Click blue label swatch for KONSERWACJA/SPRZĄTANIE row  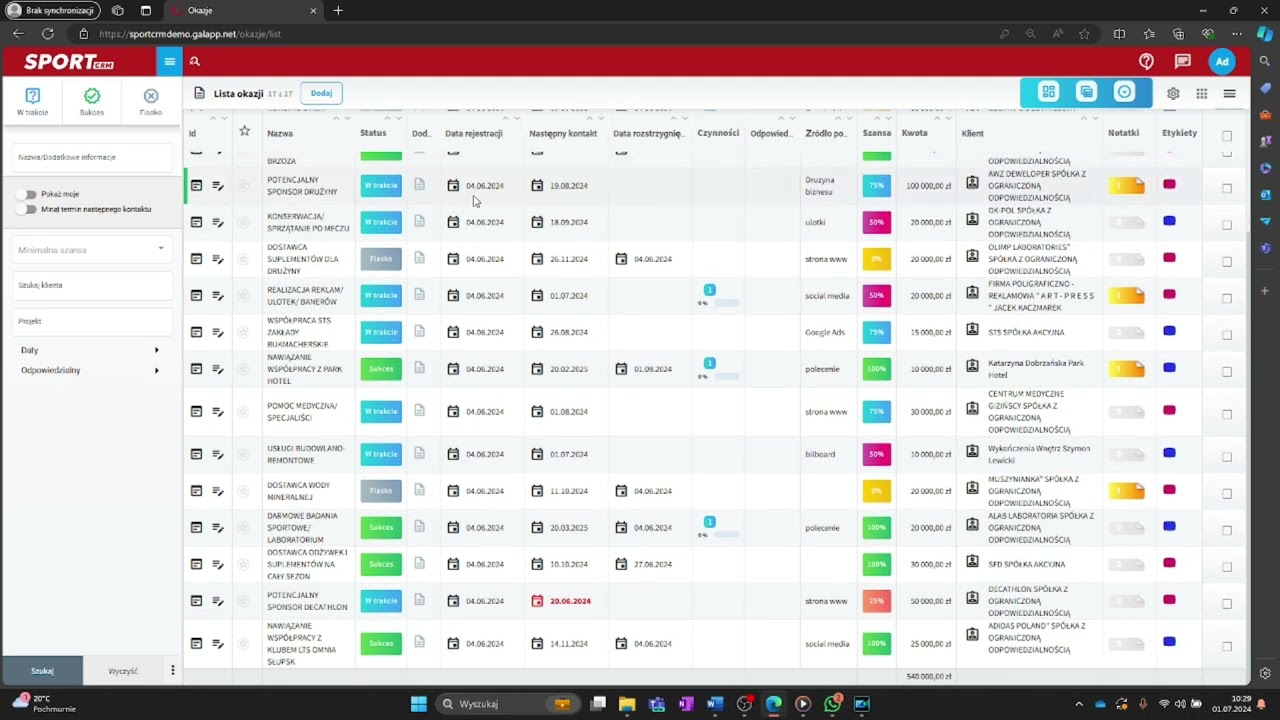click(1169, 221)
